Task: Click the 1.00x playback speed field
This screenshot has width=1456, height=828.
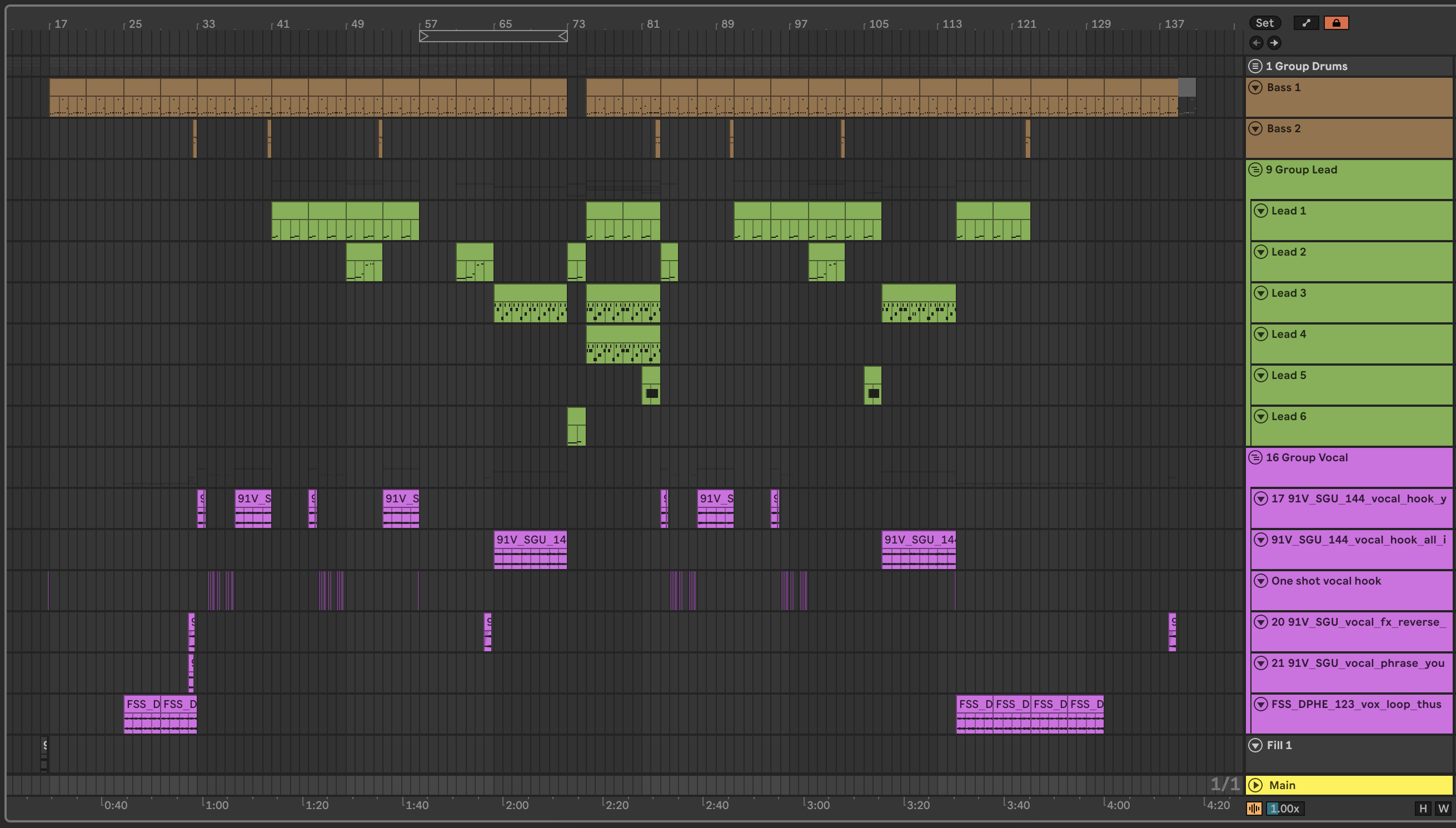Action: [1285, 808]
